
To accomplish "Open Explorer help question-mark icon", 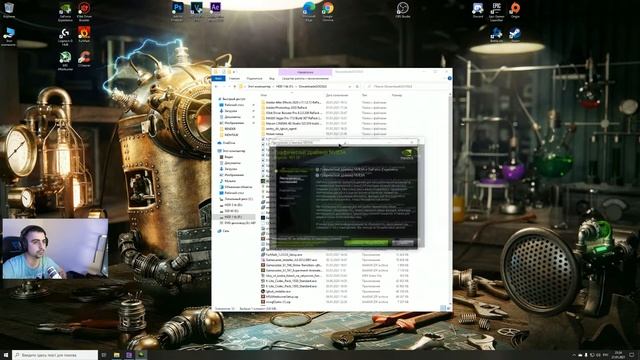I will [449, 78].
